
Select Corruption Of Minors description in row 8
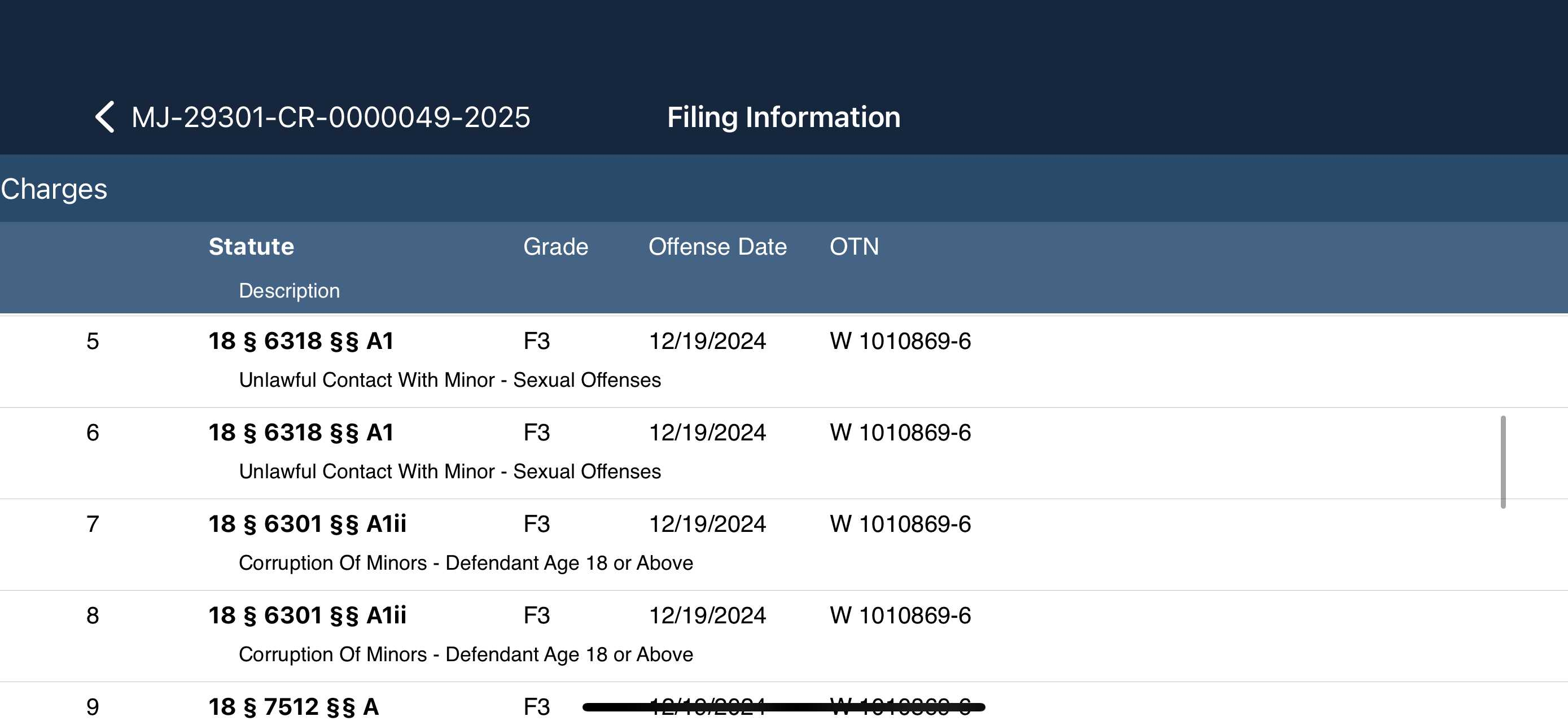click(466, 654)
